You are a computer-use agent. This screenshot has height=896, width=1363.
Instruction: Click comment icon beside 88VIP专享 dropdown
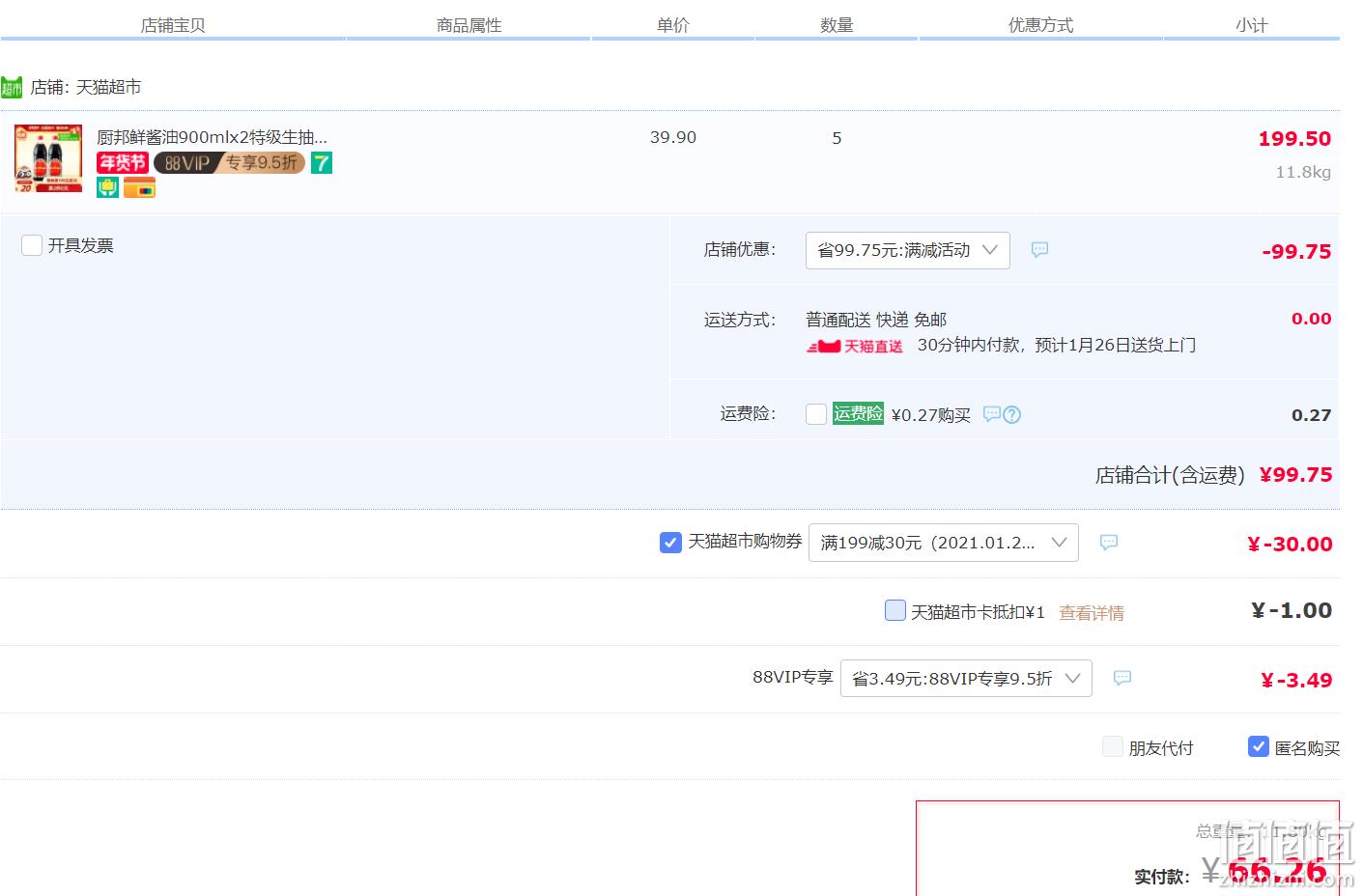click(x=1122, y=678)
